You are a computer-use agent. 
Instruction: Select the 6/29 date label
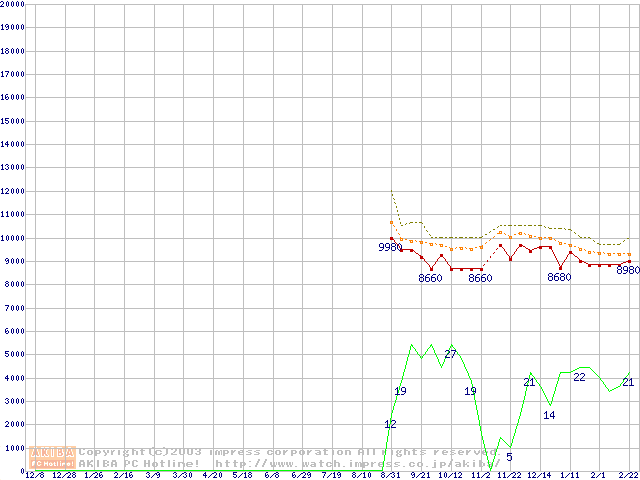[x=302, y=476]
